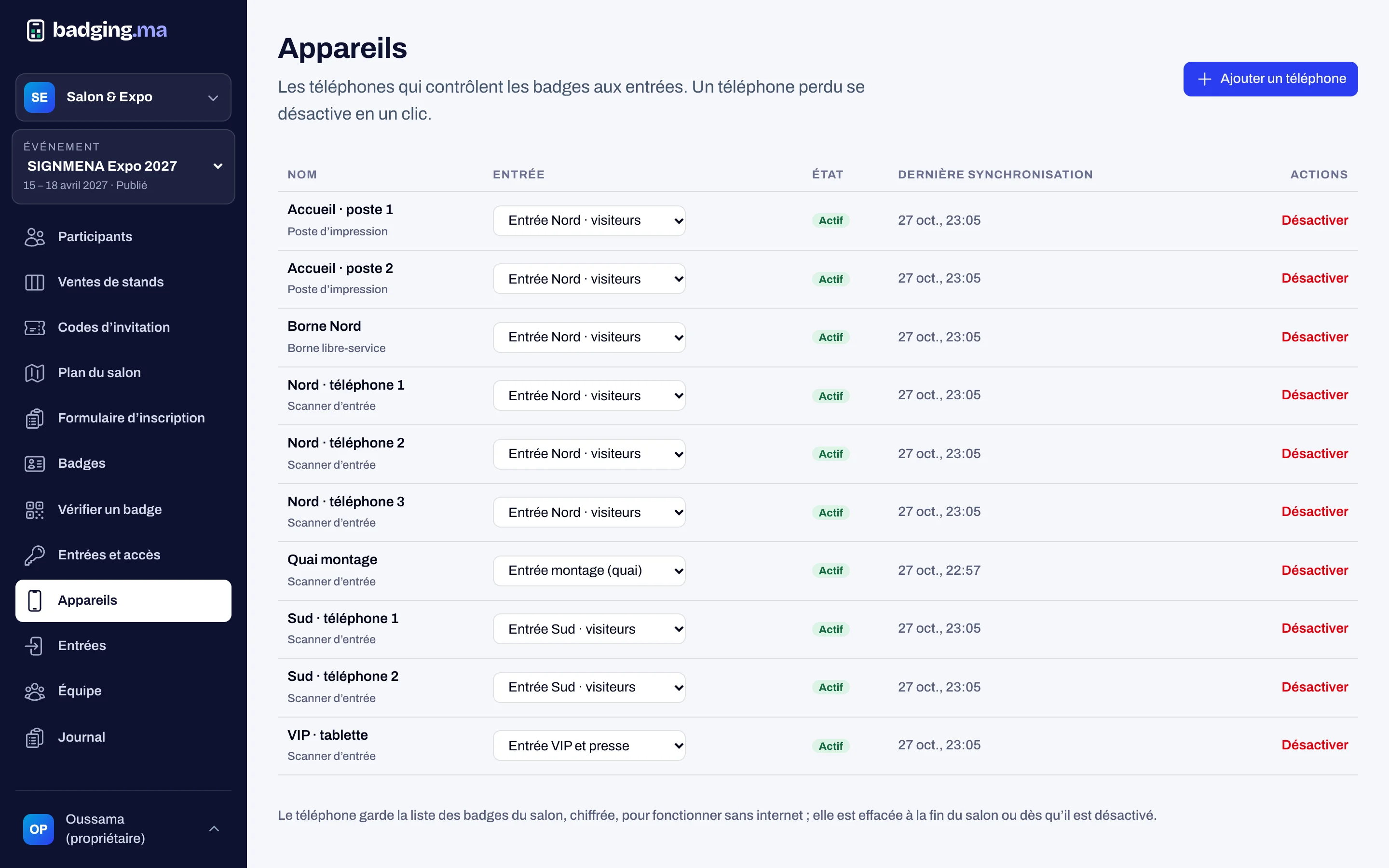Deactivate the Nord · téléphone 1 device
Image resolution: width=1389 pixels, height=868 pixels.
(1314, 395)
